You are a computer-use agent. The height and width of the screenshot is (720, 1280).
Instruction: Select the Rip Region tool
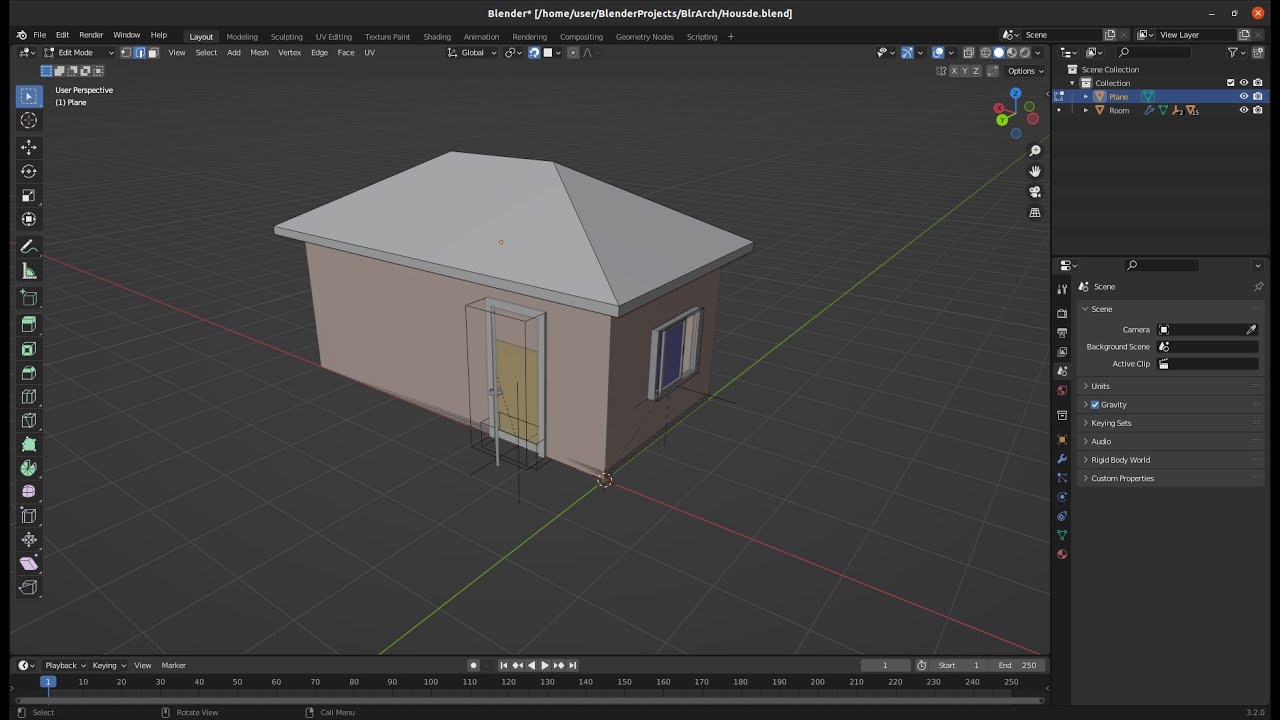click(29, 588)
